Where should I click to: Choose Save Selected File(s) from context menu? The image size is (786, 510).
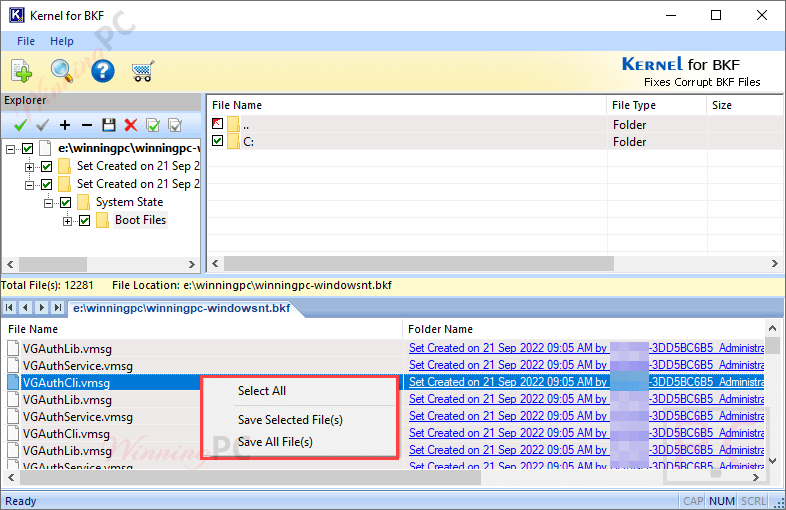coord(300,420)
